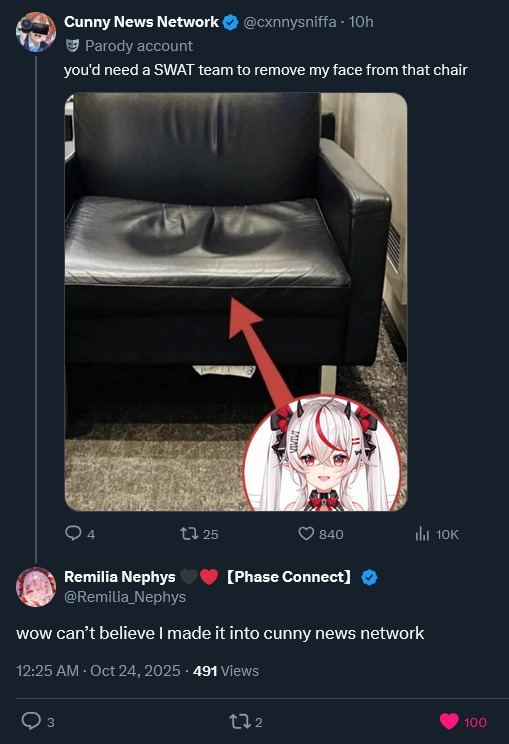
Task: Reply to Remilia's tweet with 3 replies
Action: tap(31, 721)
